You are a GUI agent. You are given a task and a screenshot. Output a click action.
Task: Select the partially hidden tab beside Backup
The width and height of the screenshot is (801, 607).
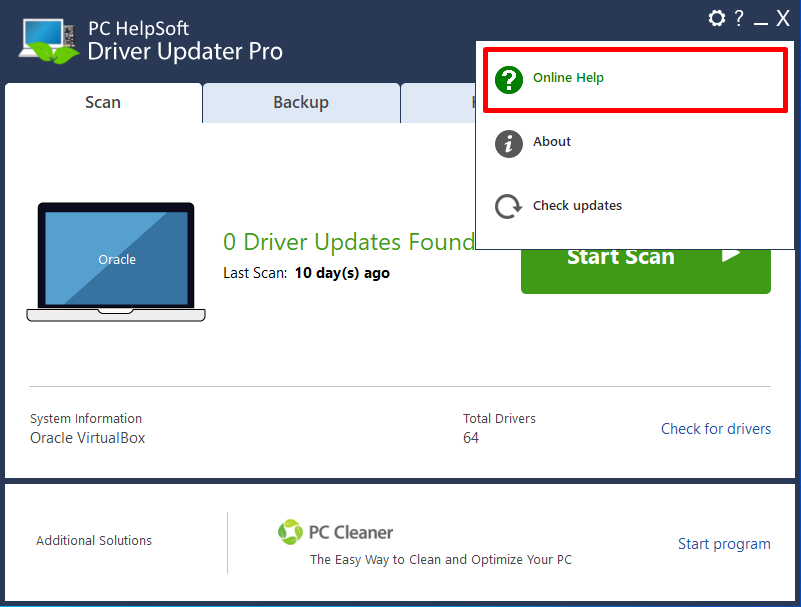point(438,103)
